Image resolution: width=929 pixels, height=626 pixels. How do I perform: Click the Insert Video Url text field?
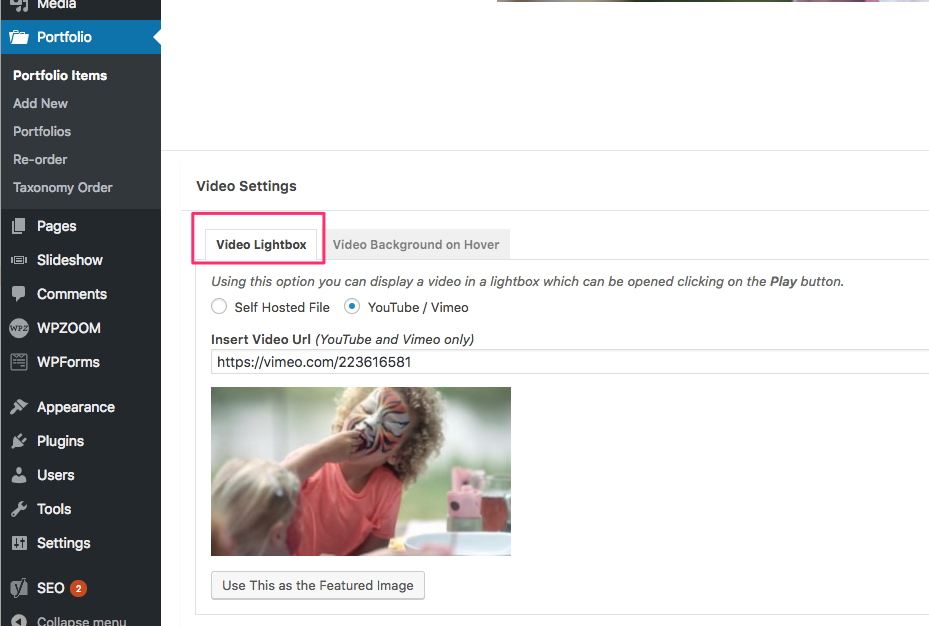pyautogui.click(x=570, y=362)
